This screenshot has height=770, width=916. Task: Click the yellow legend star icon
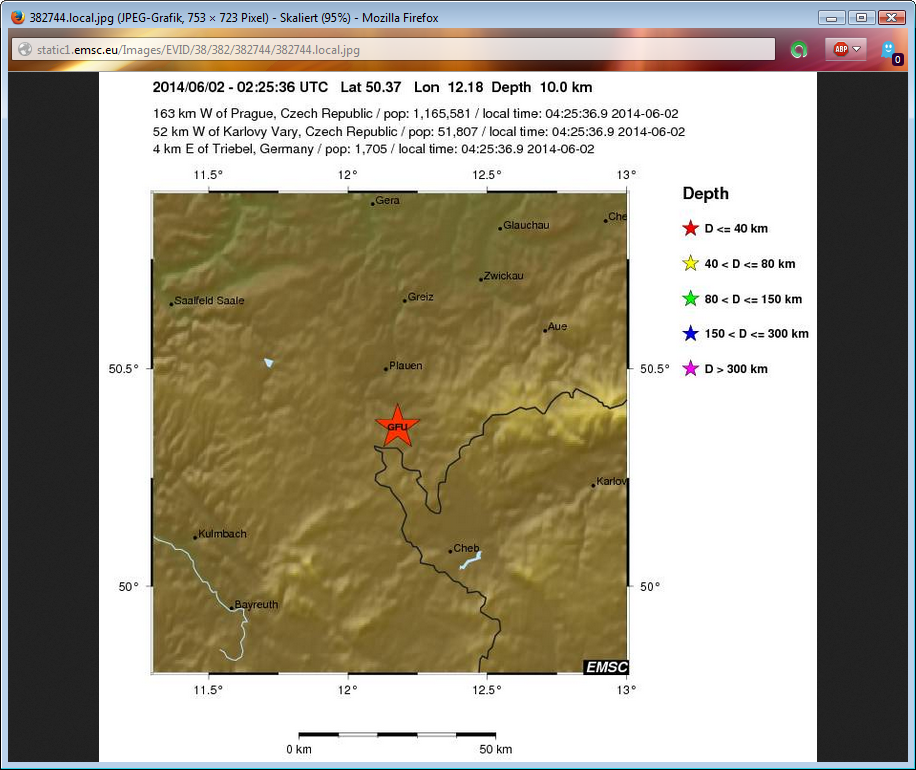click(689, 264)
